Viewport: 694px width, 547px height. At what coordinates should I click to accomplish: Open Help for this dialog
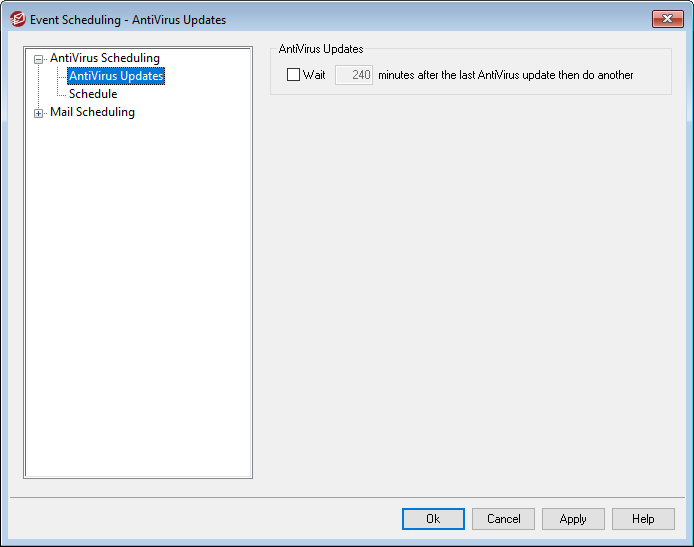[643, 519]
